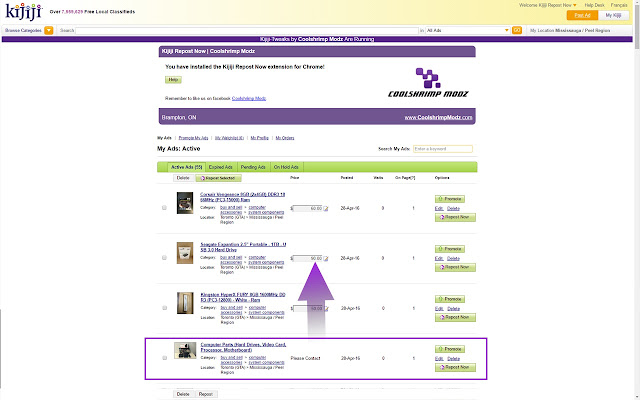The height and width of the screenshot is (400, 640).
Task: Open the Help Desk link
Action: [x=594, y=5]
